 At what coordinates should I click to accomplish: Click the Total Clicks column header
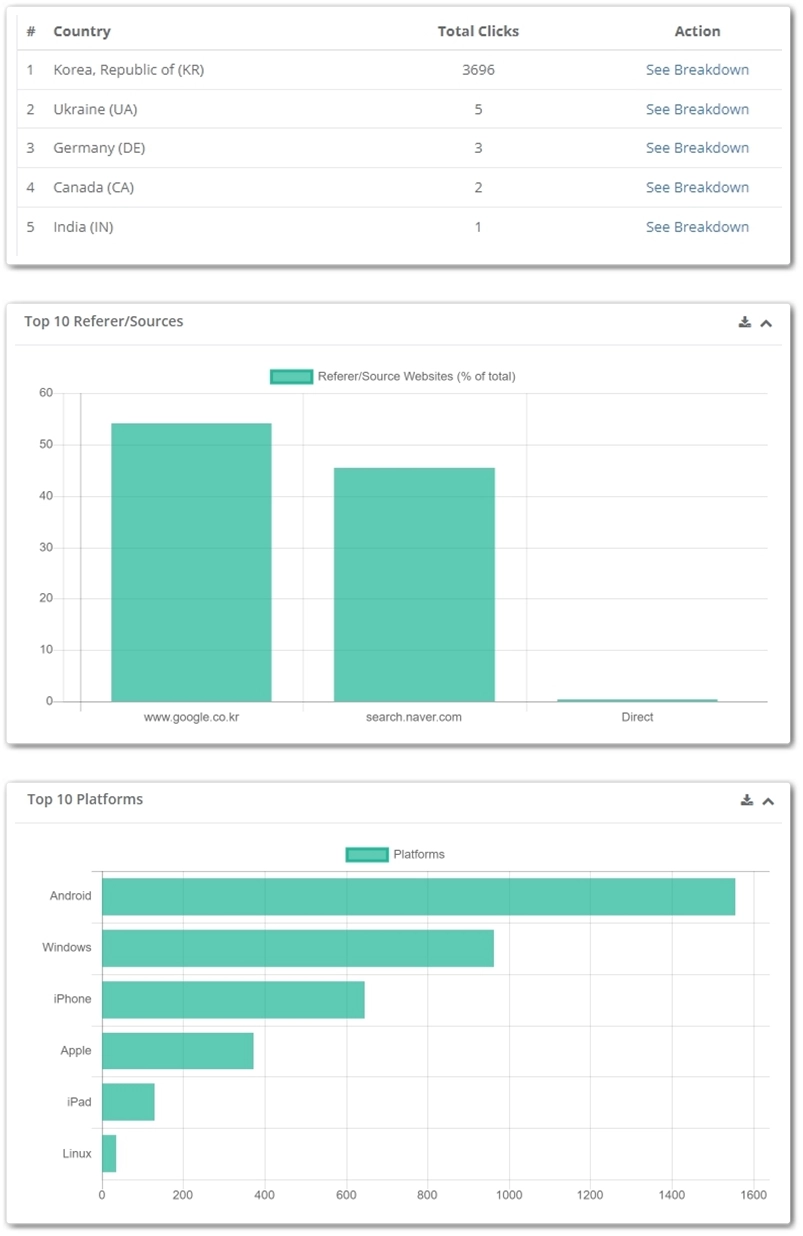coord(478,31)
